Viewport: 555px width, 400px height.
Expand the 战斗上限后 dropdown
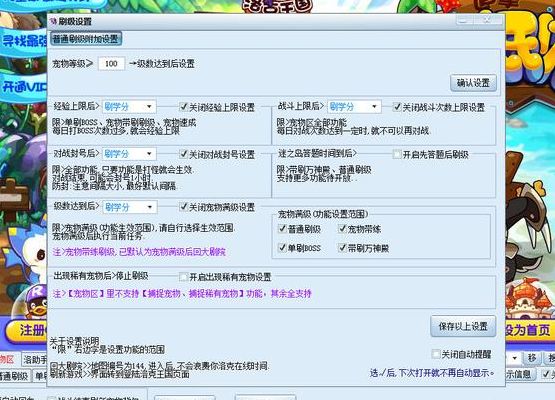pos(354,107)
